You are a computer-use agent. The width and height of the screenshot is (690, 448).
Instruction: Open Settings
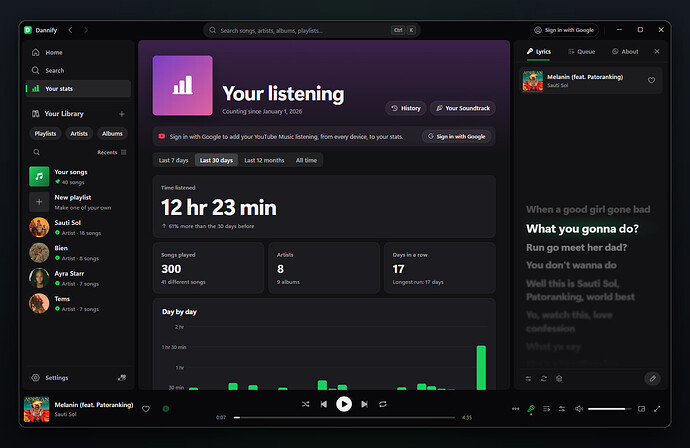coord(50,378)
